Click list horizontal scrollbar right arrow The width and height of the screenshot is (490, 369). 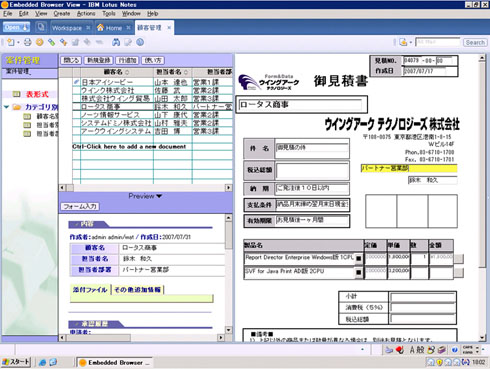[x=228, y=188]
